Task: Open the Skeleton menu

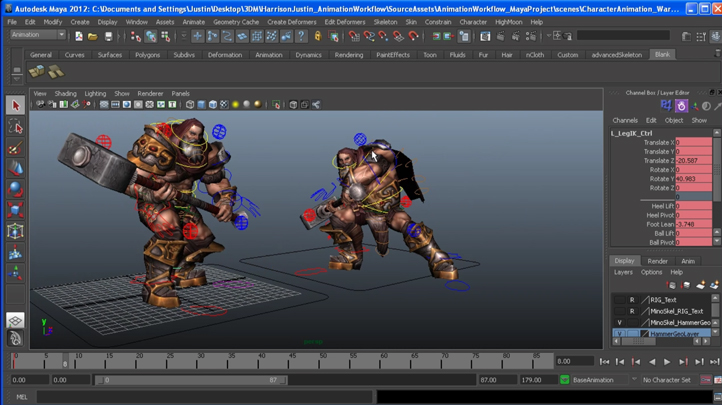Action: click(385, 22)
